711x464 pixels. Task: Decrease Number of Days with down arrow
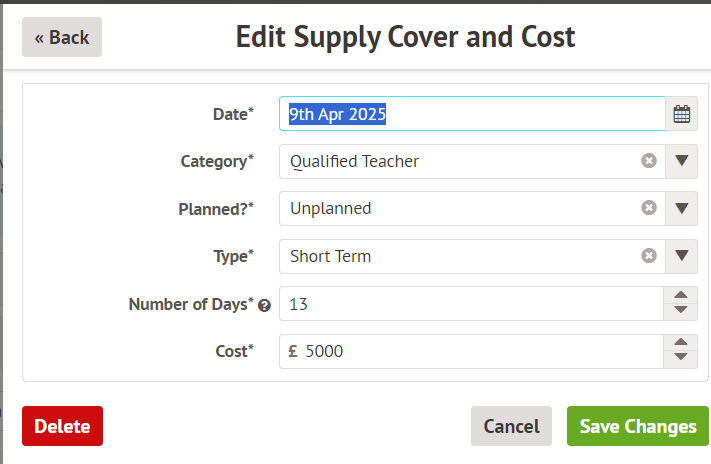click(681, 310)
